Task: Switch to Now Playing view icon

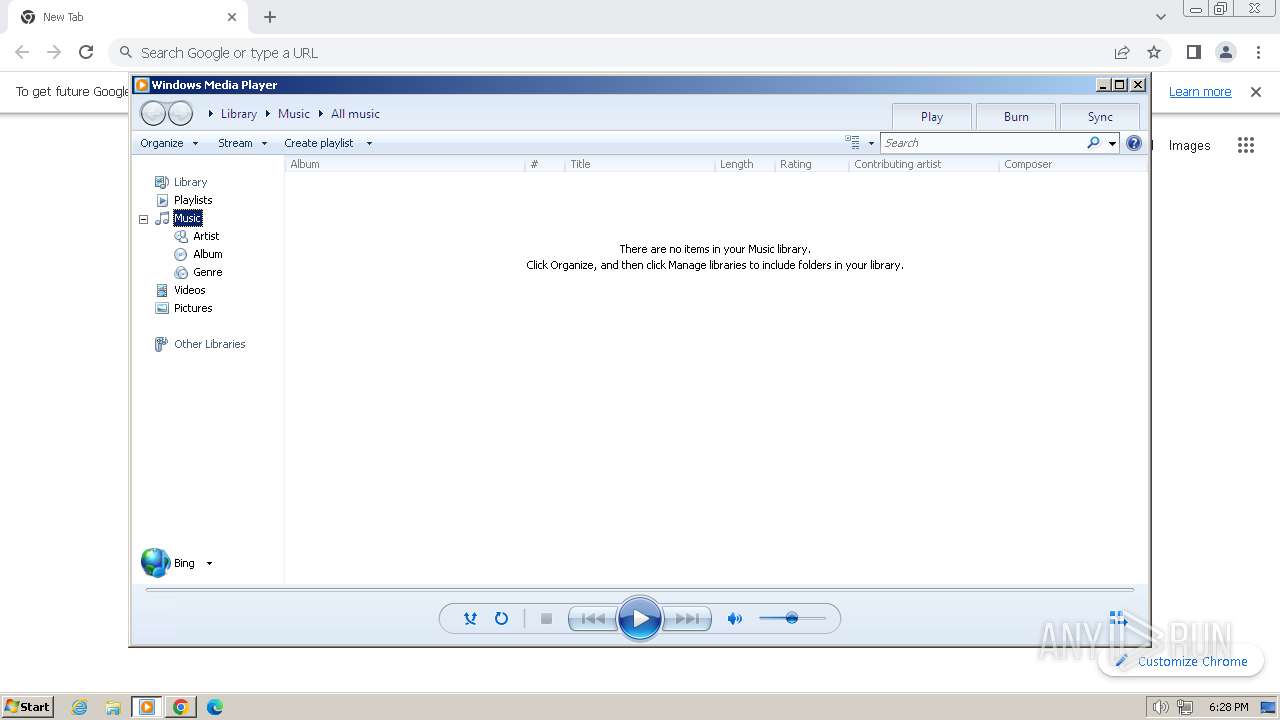Action: 1118,619
